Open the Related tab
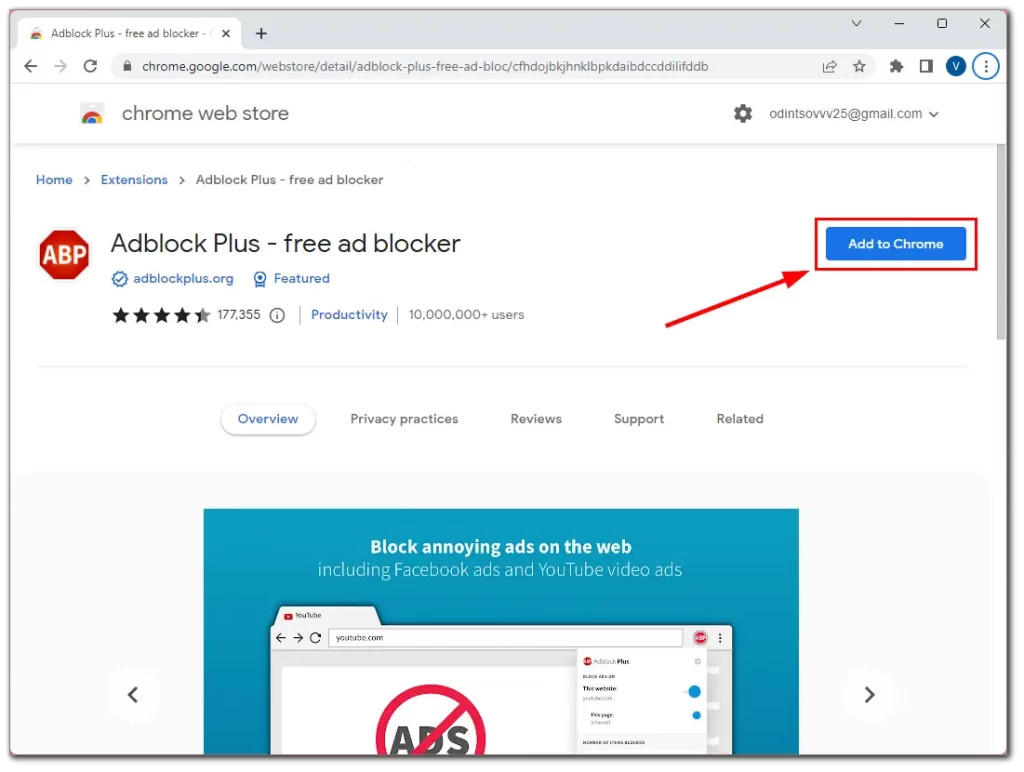1024x772 pixels. (740, 419)
